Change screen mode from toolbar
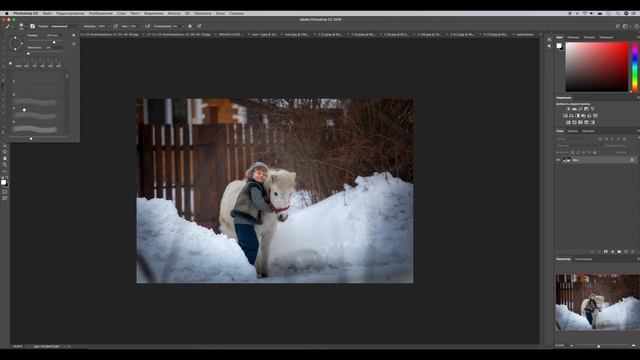Screen dimensions: 640x360 (4, 198)
